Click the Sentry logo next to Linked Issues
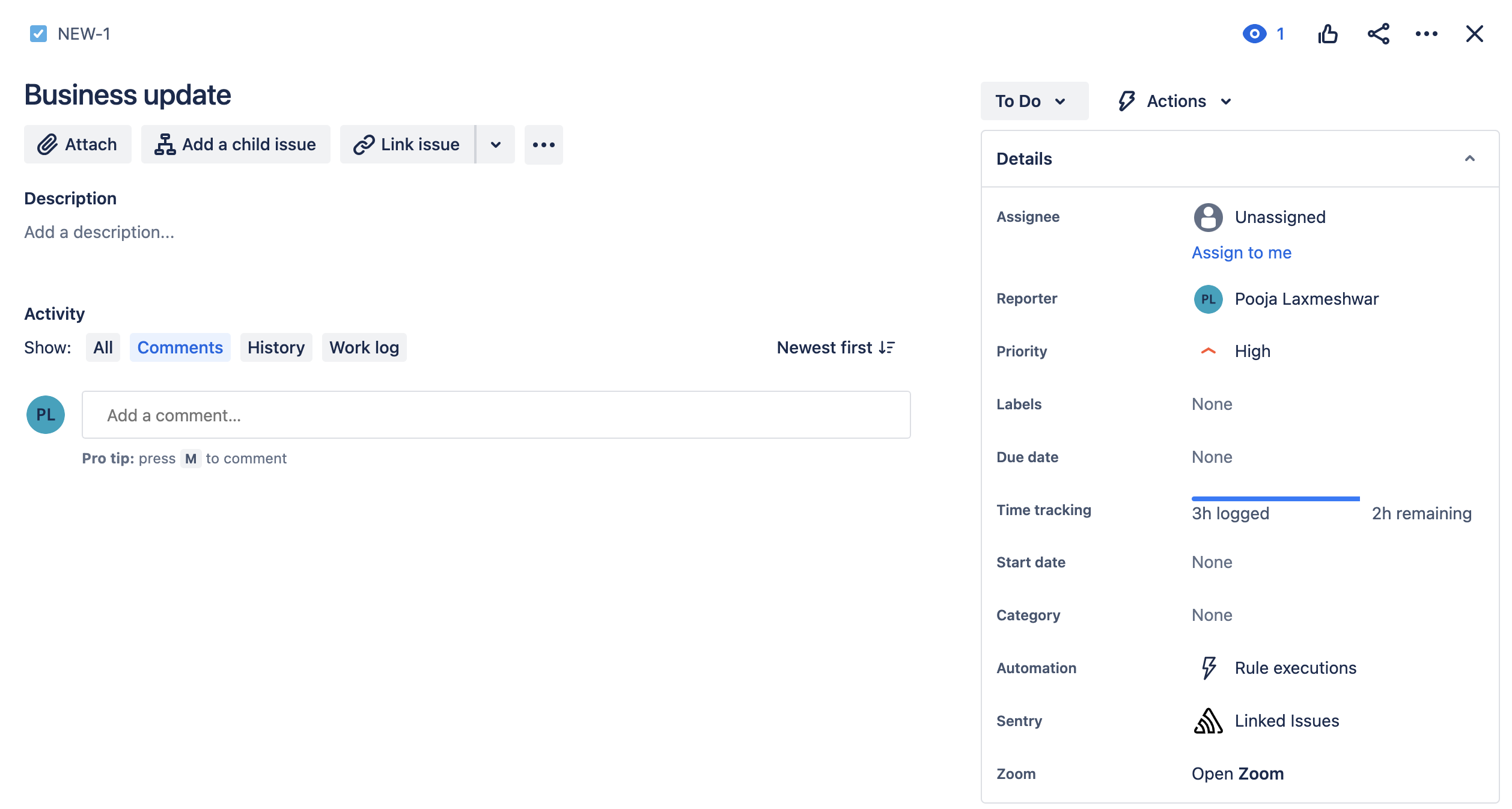 pos(1209,721)
